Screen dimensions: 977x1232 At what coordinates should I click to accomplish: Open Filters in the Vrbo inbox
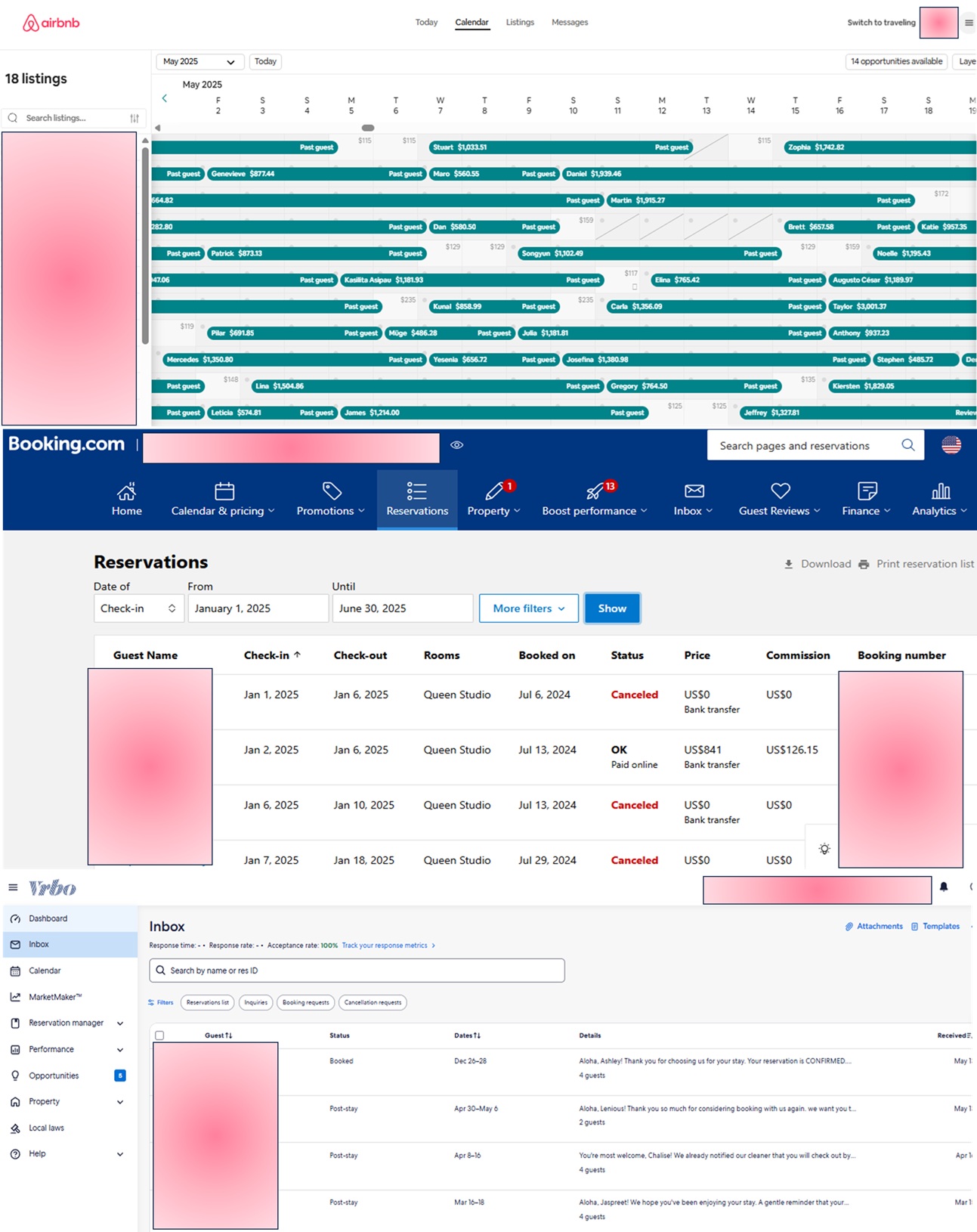click(x=160, y=1002)
